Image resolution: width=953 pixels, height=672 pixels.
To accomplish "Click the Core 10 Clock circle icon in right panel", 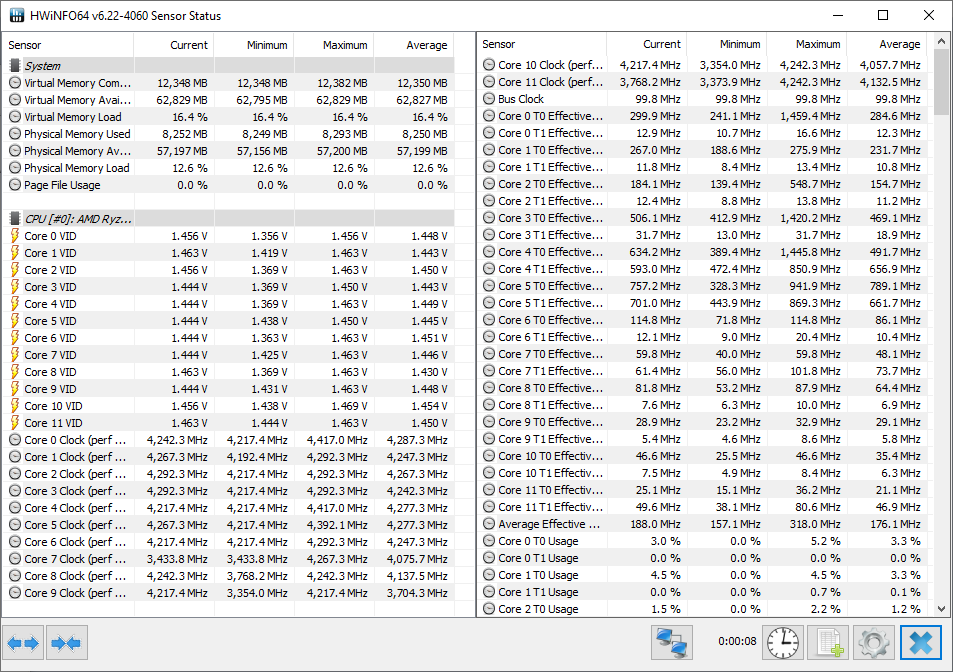I will 489,64.
